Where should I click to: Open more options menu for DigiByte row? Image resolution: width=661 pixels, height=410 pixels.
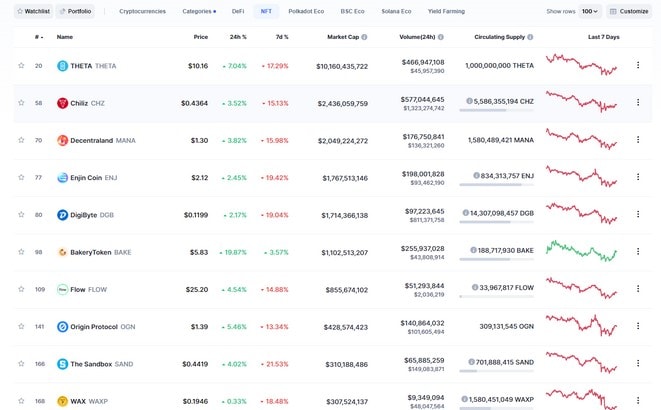(638, 214)
